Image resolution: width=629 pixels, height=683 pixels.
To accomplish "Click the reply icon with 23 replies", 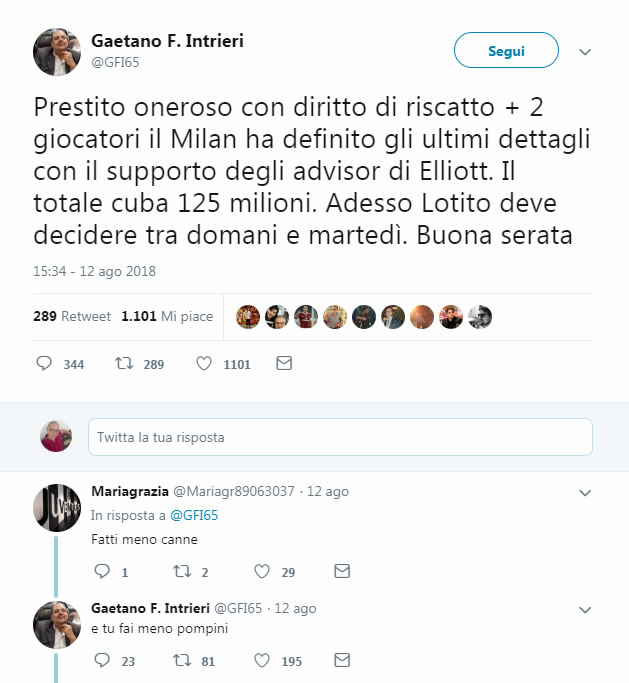I will tap(101, 660).
